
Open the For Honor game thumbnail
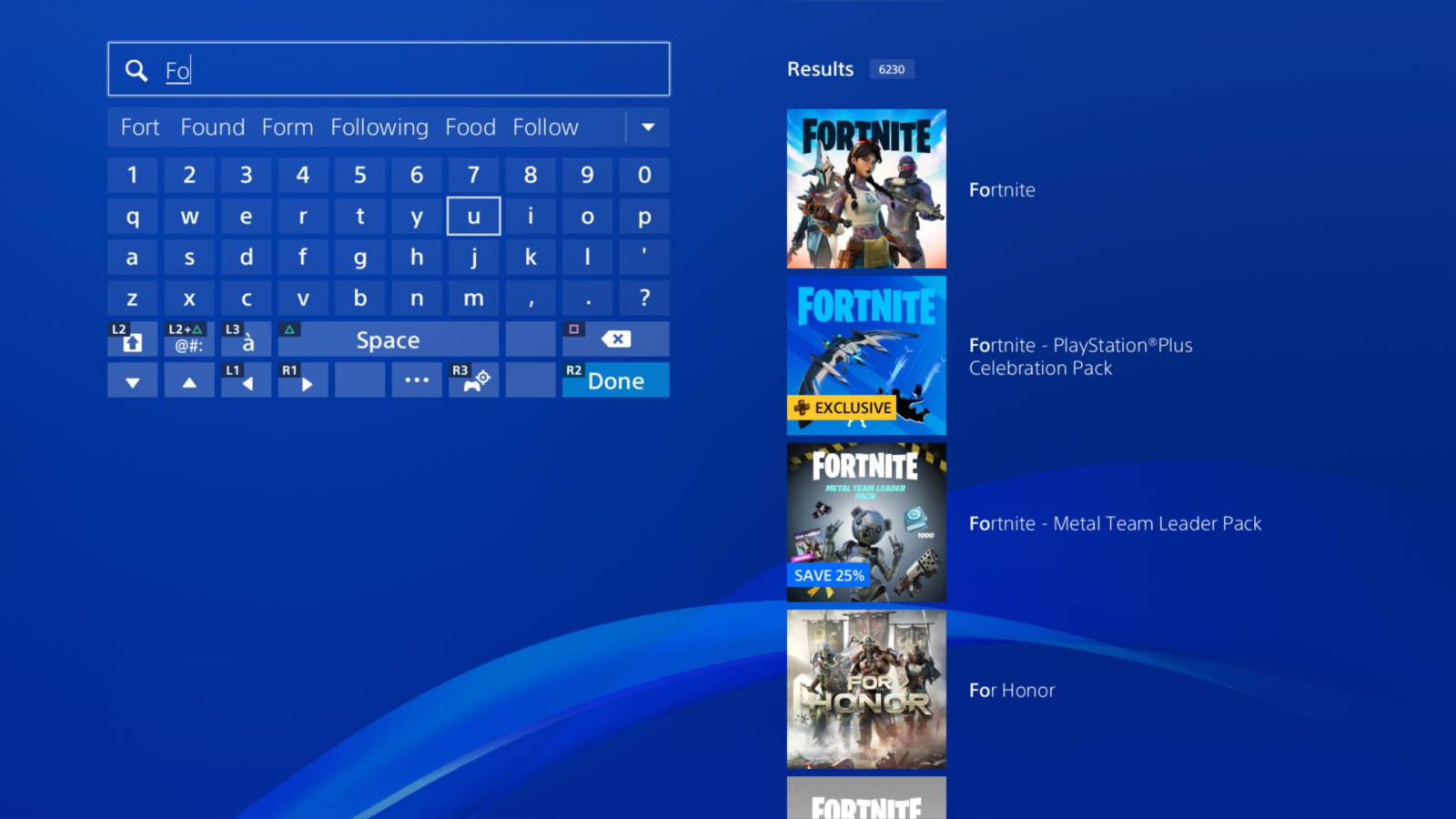coord(866,689)
